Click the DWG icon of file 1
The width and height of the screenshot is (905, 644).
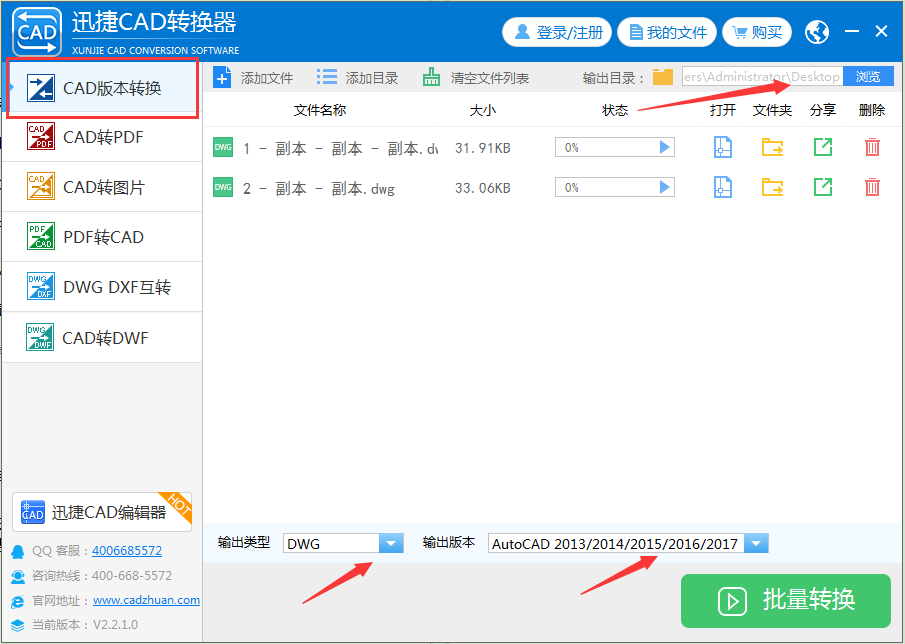tap(223, 147)
